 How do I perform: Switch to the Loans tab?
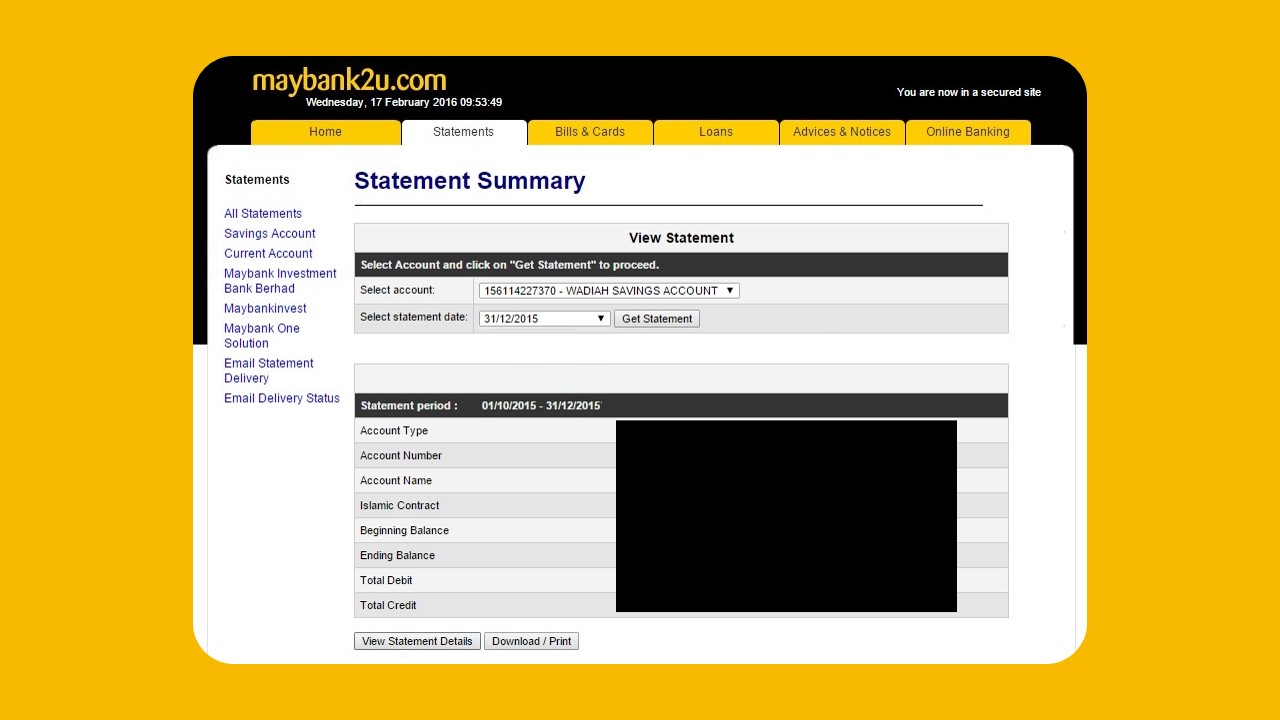tap(716, 132)
